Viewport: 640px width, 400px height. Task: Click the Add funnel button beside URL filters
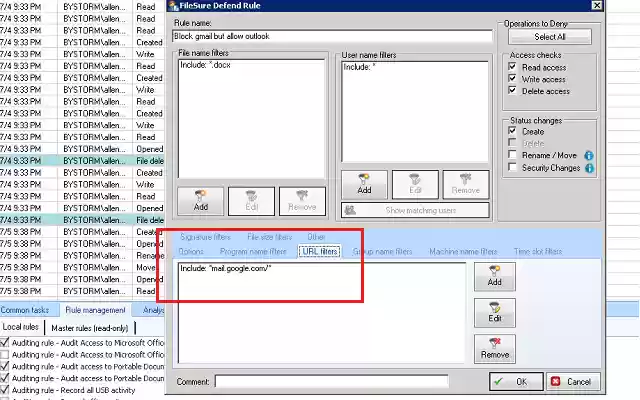coord(495,276)
